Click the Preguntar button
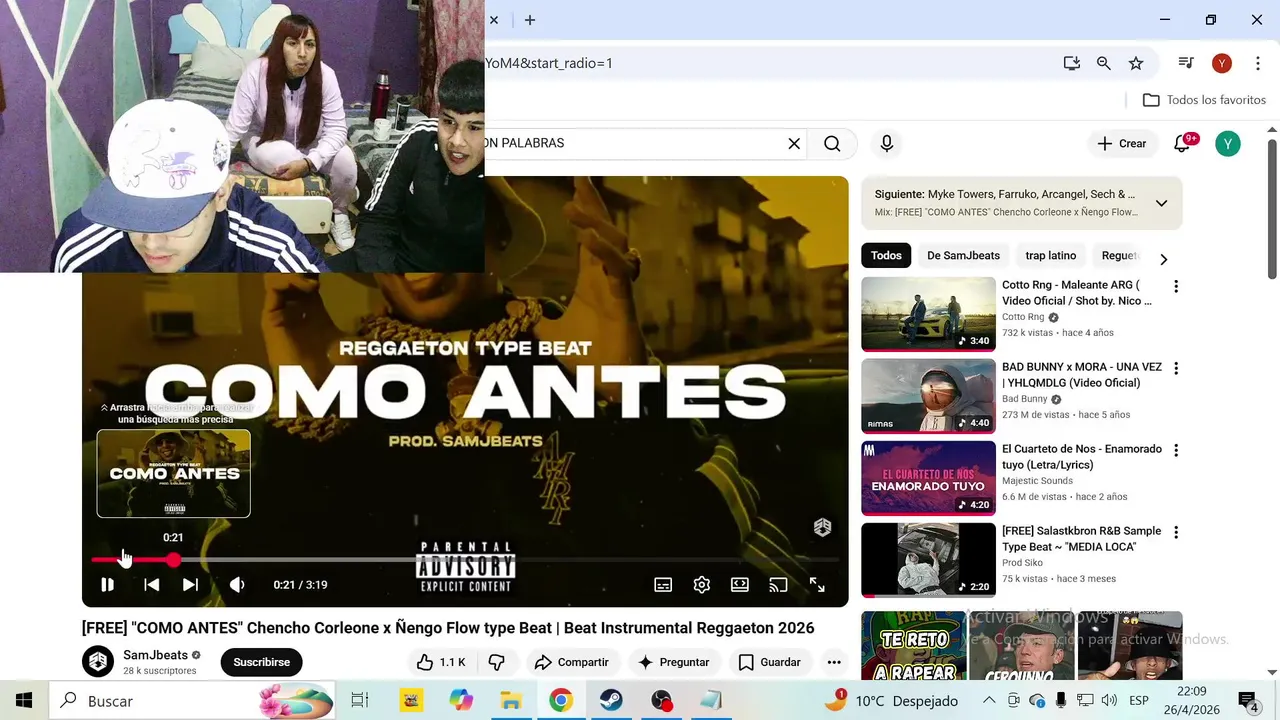The image size is (1280, 720). 674,662
